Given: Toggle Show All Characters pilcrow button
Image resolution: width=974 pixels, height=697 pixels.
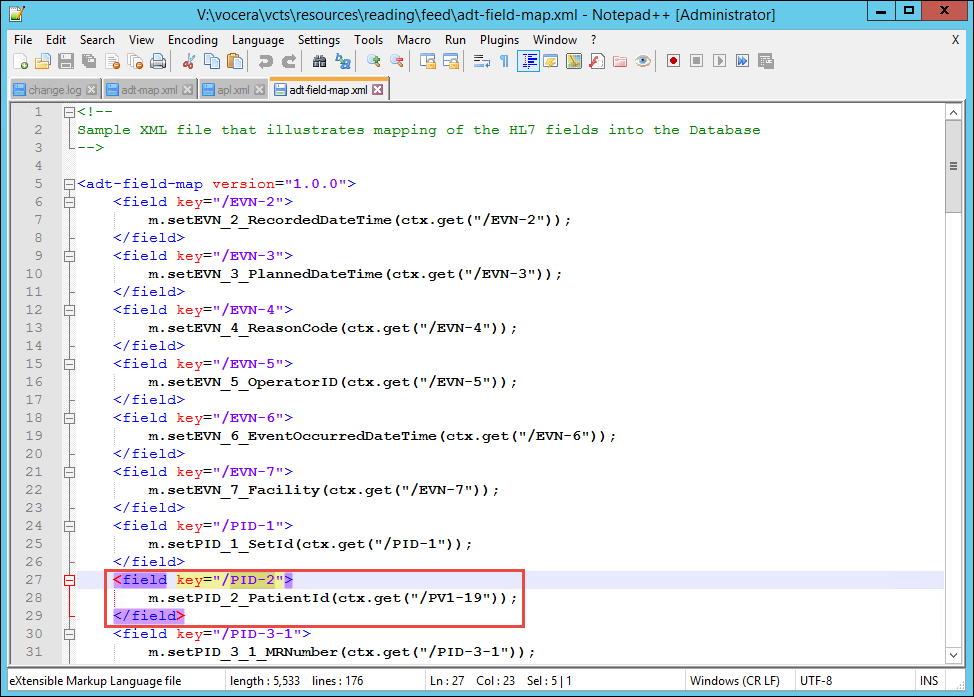Looking at the screenshot, I should tap(504, 62).
